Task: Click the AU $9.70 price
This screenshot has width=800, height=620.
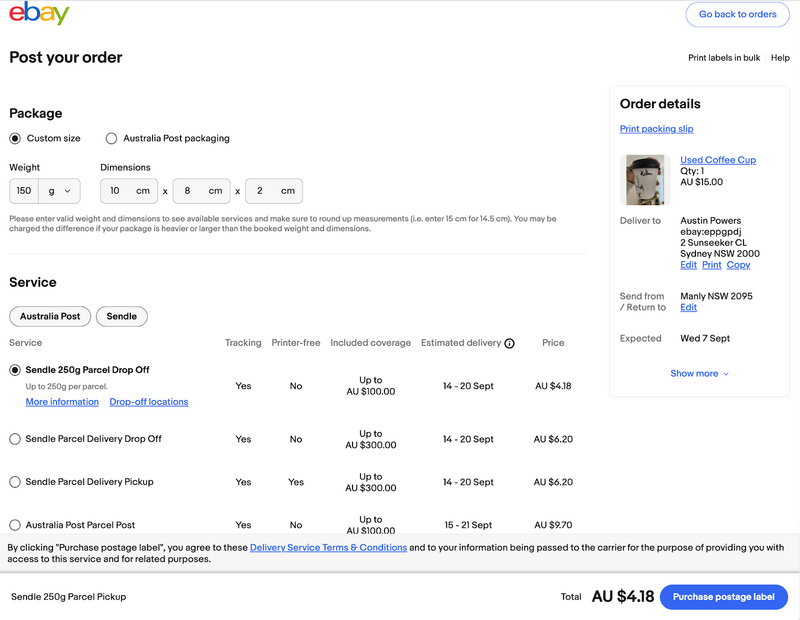Action: [553, 525]
